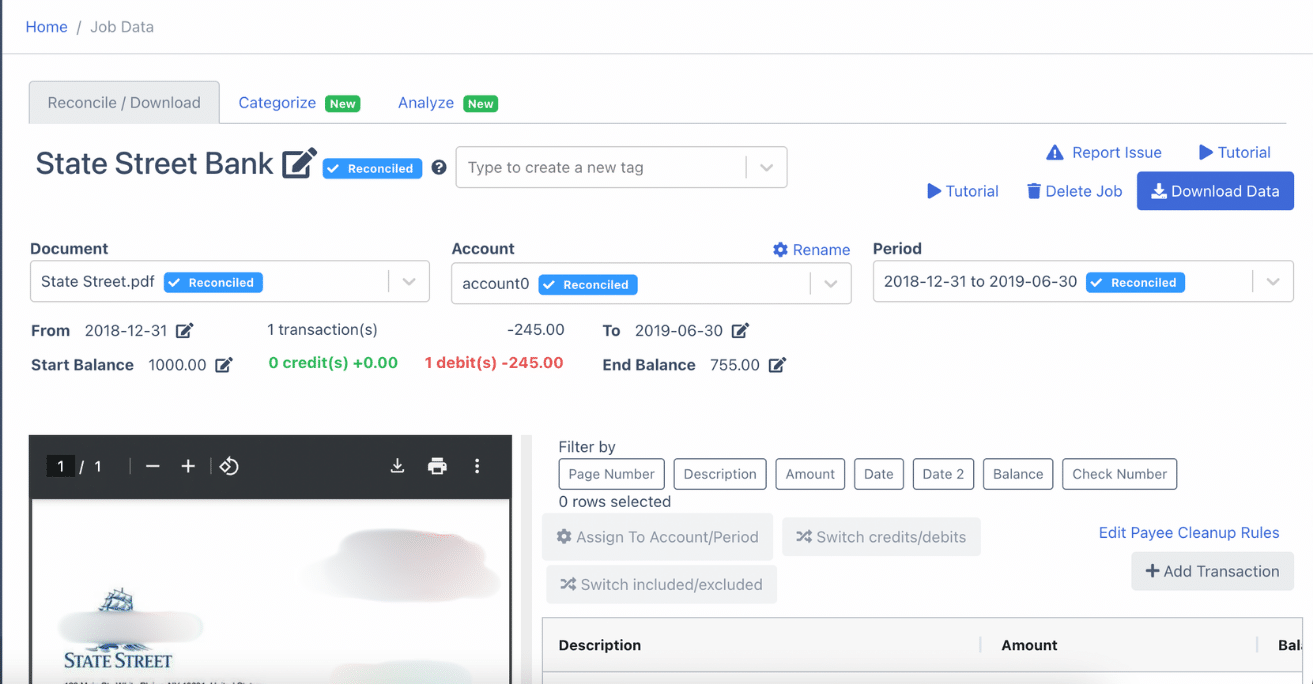Sort by Description column header
The width and height of the screenshot is (1314, 685).
pyautogui.click(x=600, y=645)
